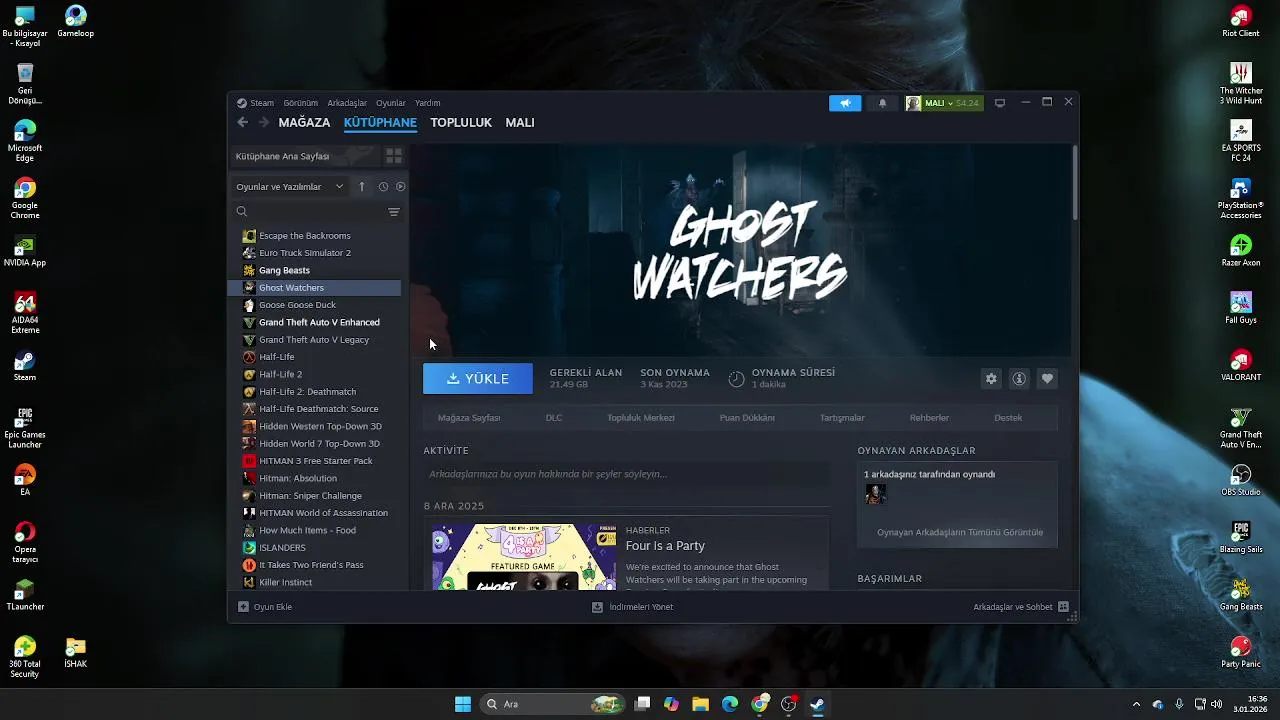Toggle the library sort direction arrow
The image size is (1280, 720).
pos(362,187)
